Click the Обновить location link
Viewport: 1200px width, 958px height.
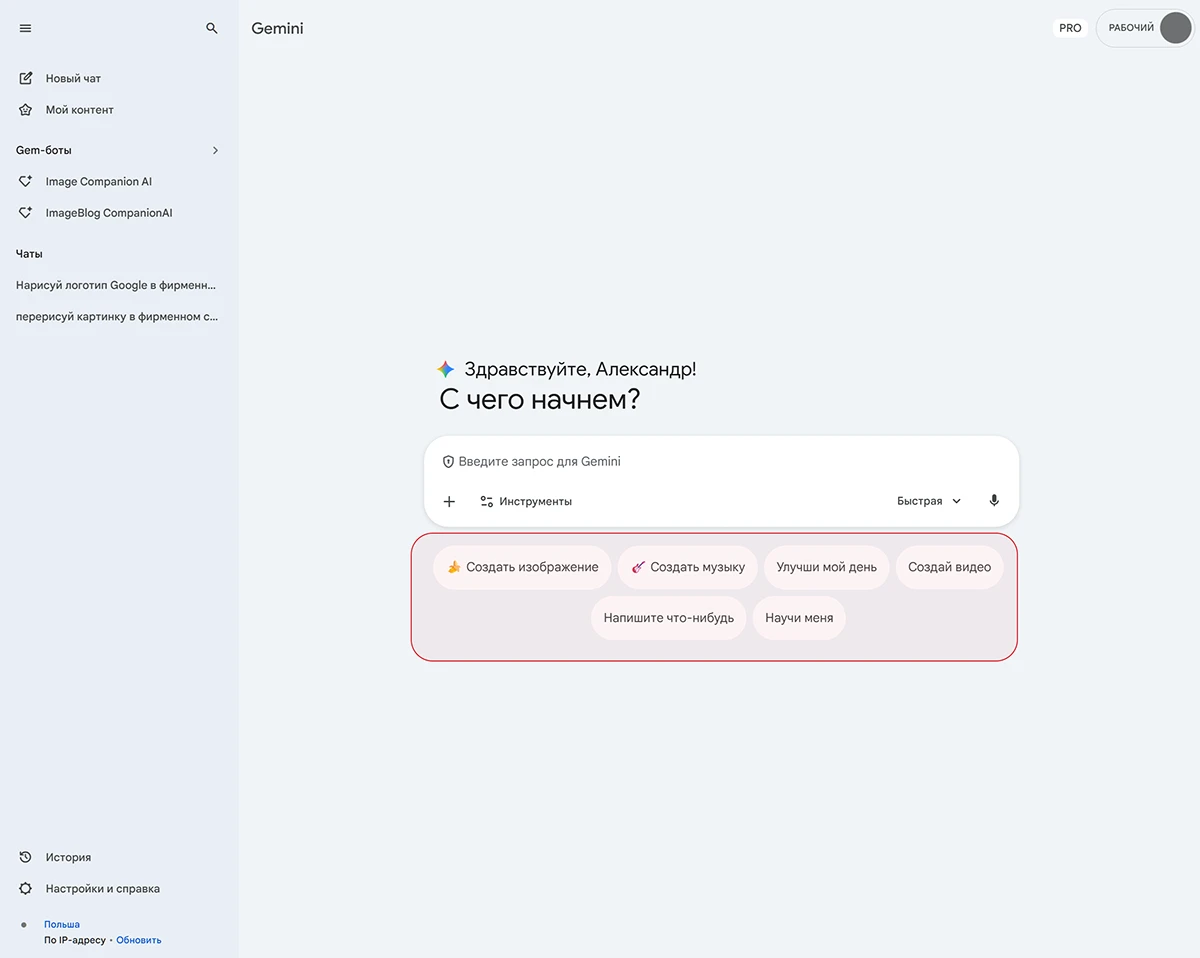coord(139,940)
